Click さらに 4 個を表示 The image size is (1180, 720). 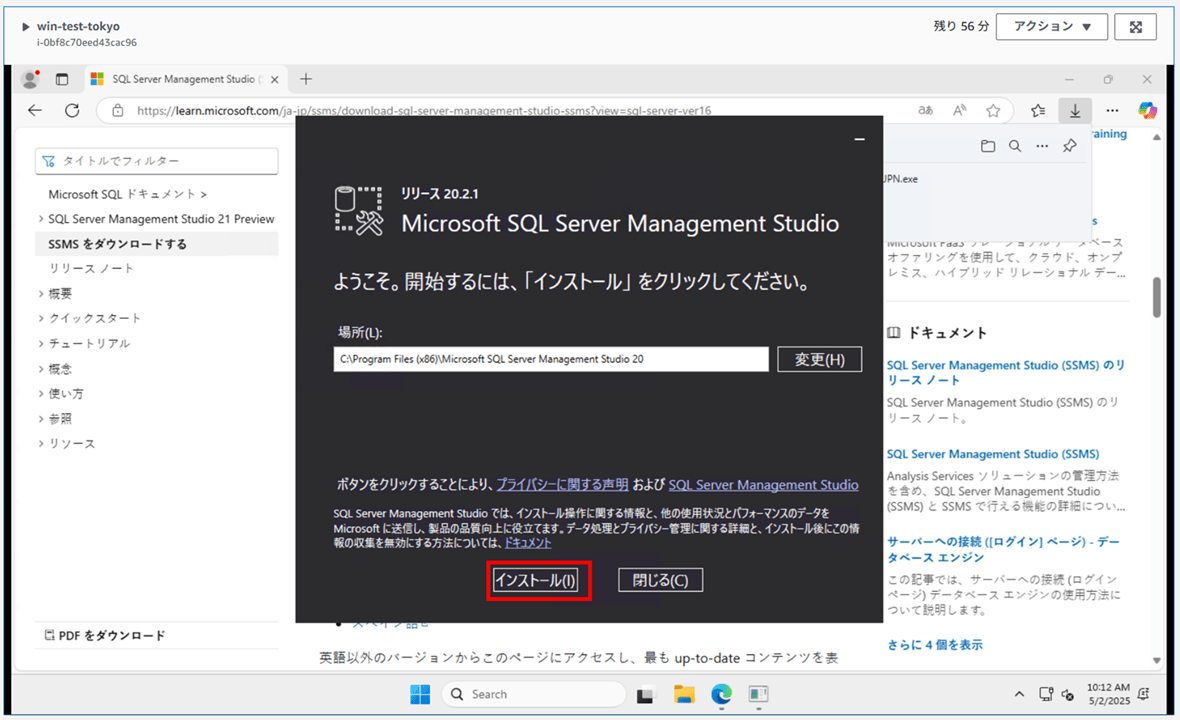(x=935, y=645)
